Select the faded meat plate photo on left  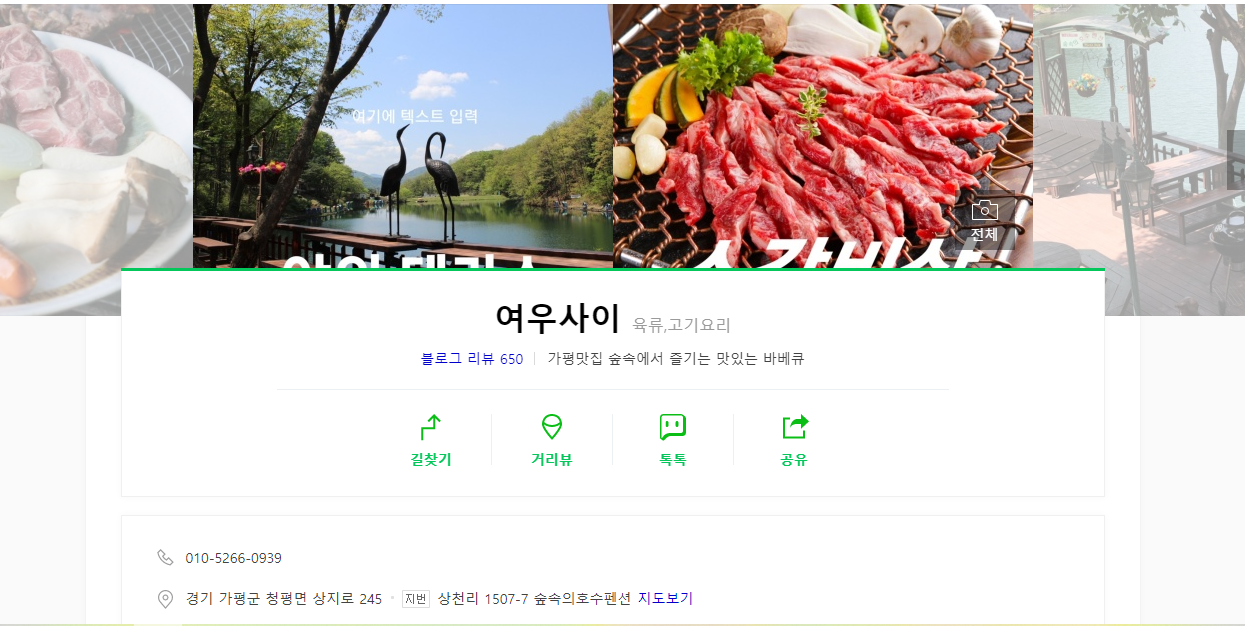click(x=96, y=160)
